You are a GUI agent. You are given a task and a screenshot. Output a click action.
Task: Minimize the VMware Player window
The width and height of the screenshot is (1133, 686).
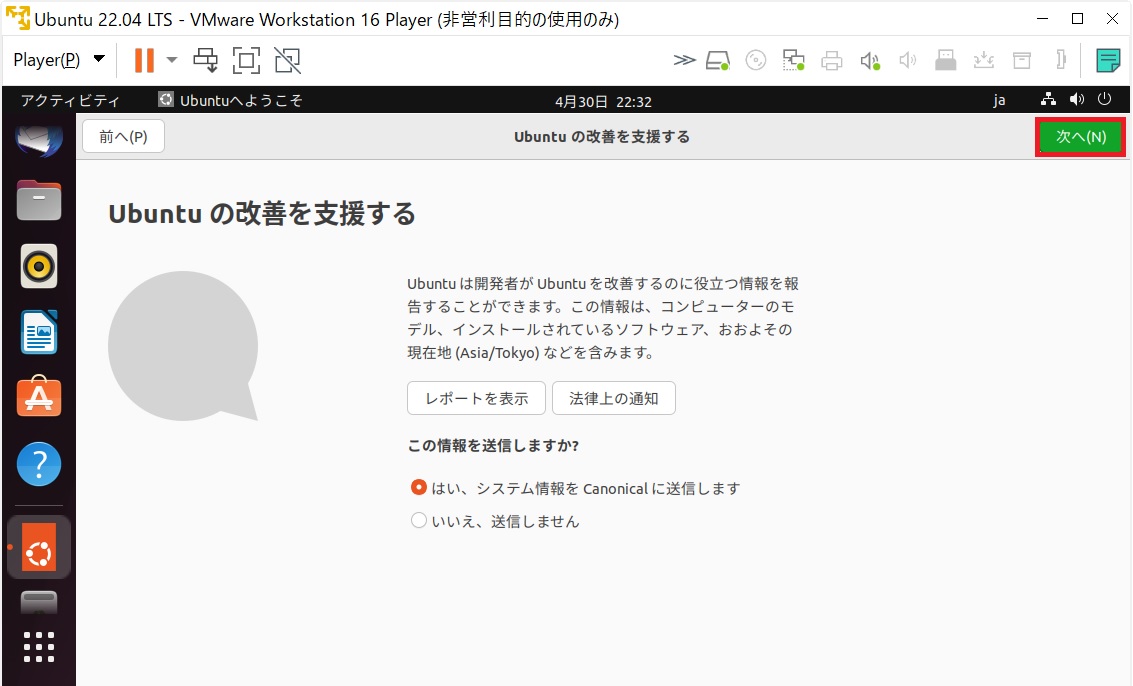[x=1042, y=19]
